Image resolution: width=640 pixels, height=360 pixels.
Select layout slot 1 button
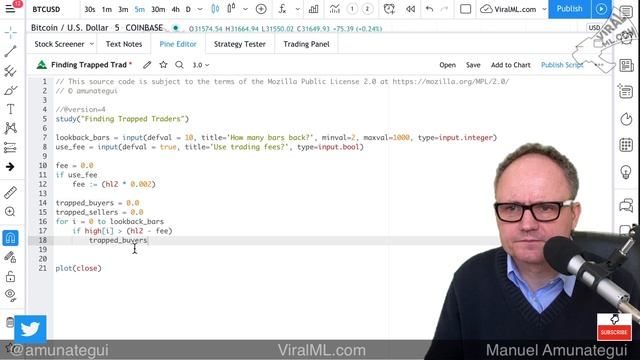click(x=352, y=9)
